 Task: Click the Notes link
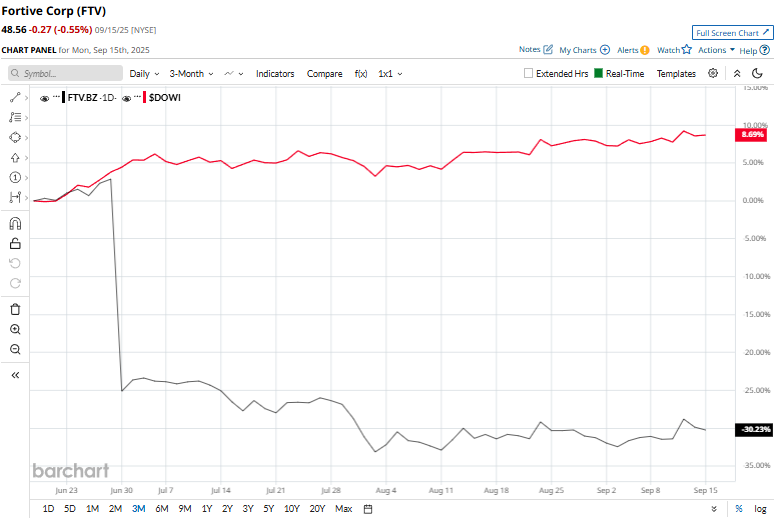[x=530, y=49]
